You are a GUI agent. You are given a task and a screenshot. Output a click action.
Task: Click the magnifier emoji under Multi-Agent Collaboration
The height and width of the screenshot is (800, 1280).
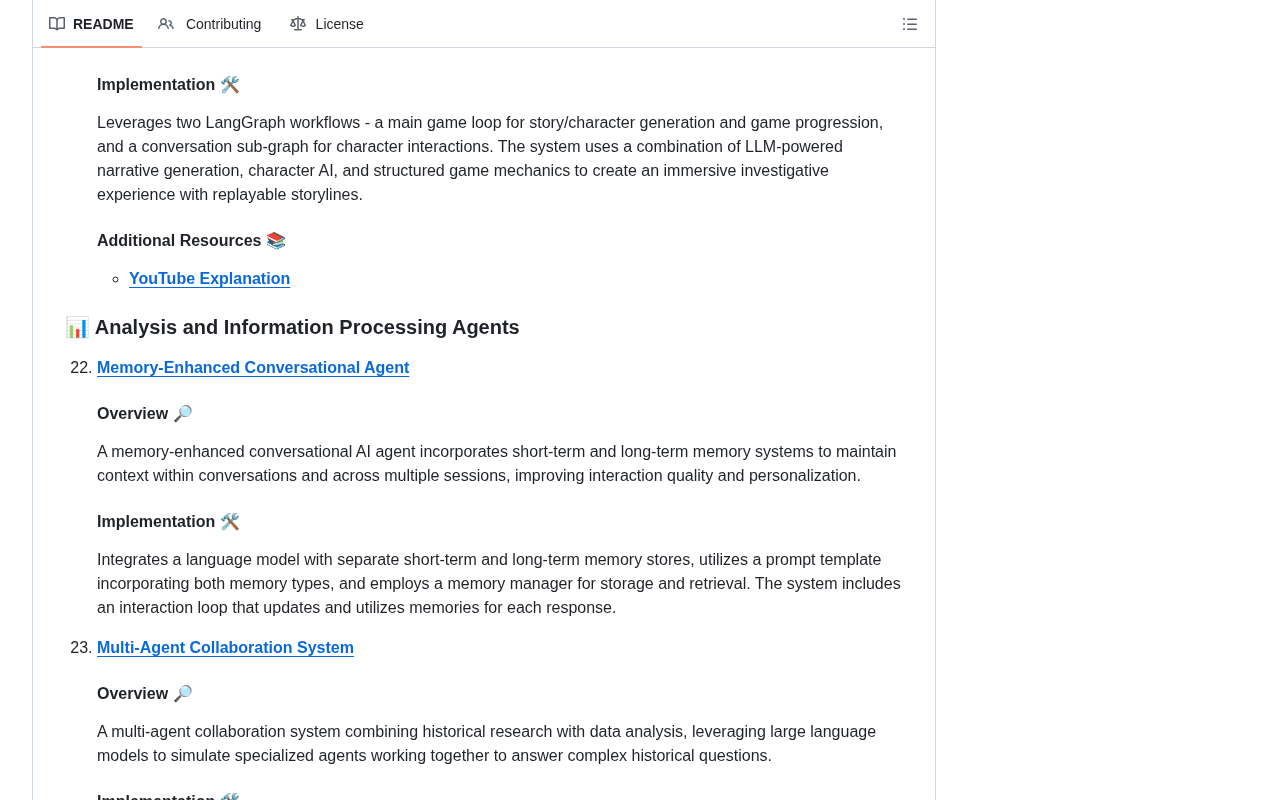point(183,694)
